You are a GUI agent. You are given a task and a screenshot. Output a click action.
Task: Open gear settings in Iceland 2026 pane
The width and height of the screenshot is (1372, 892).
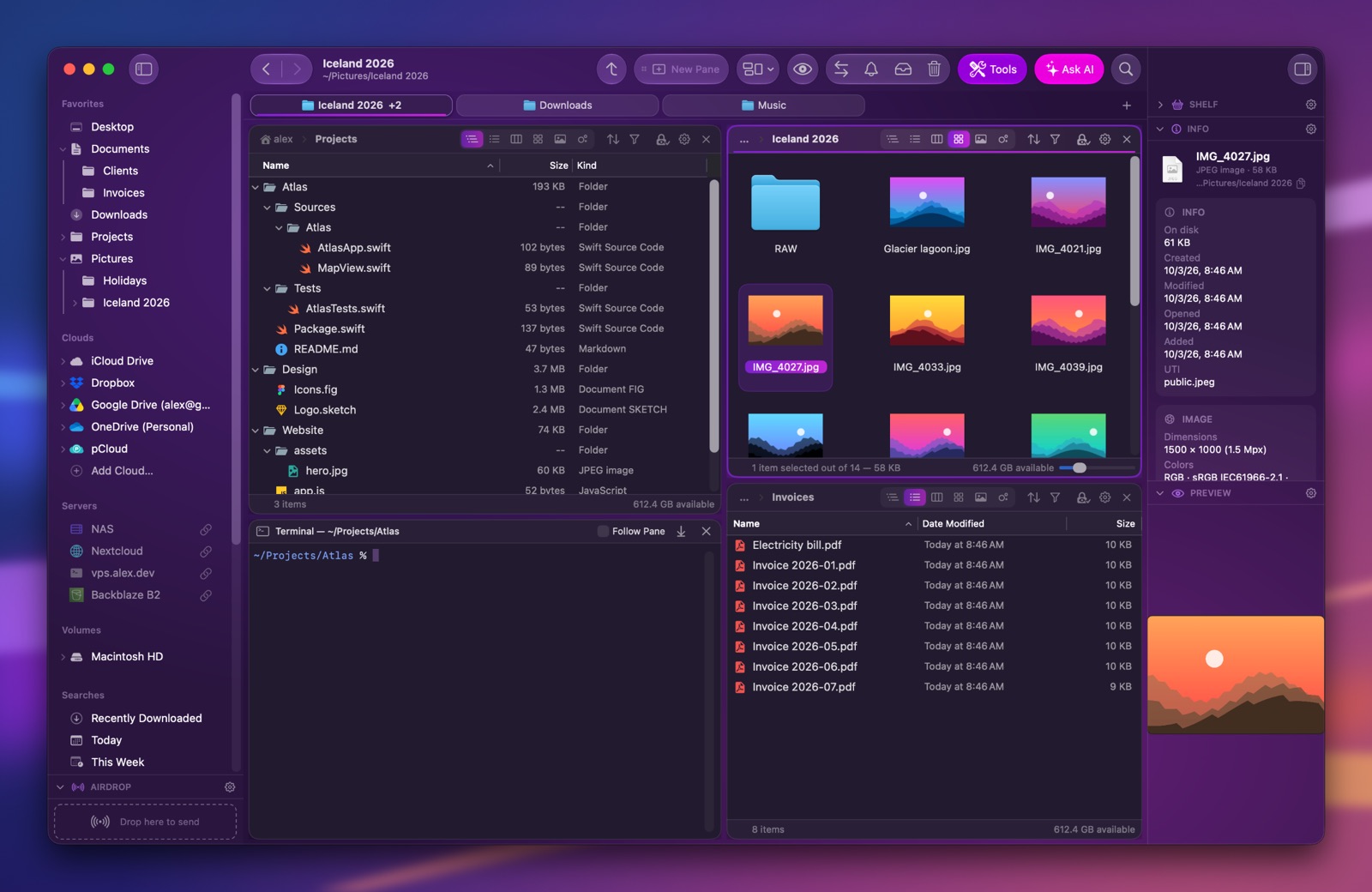pyautogui.click(x=1105, y=139)
